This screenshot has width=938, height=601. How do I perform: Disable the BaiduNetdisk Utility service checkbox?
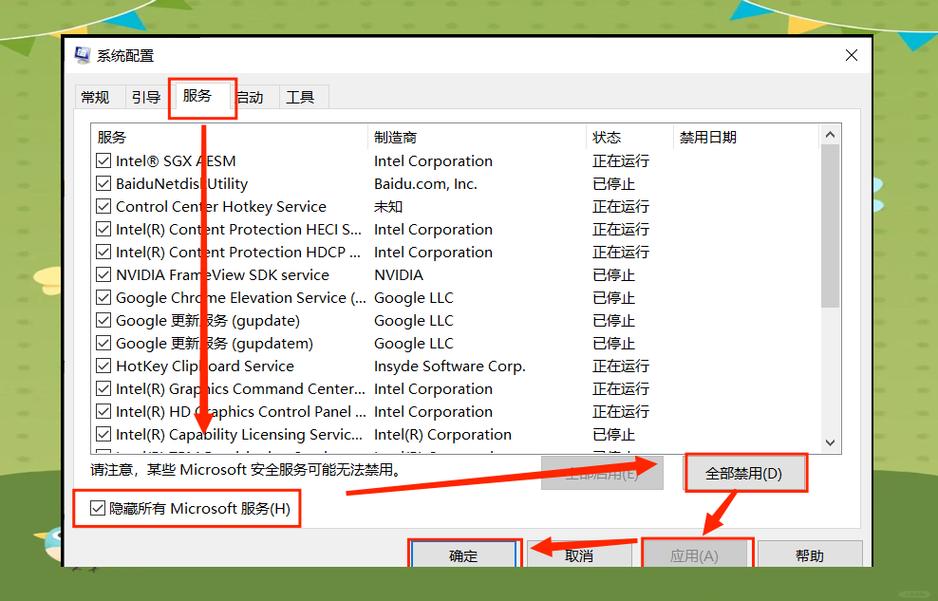[x=103, y=183]
